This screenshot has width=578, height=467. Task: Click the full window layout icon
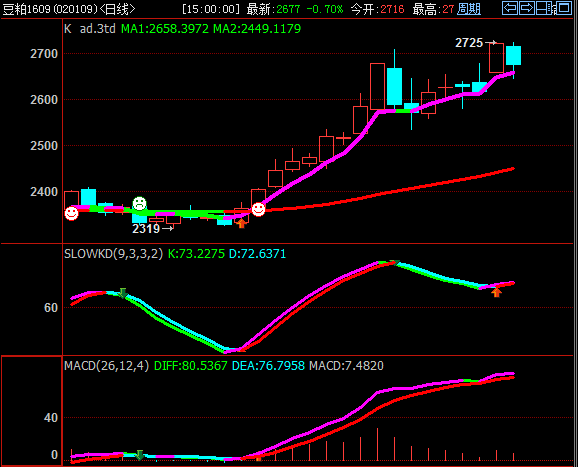coord(564,8)
